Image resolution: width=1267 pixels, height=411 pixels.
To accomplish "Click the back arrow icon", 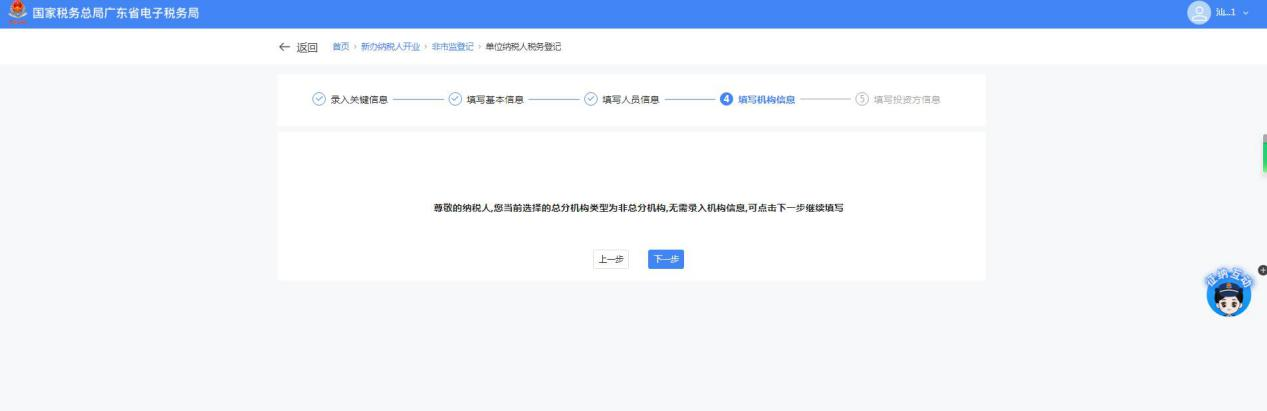I will tap(286, 48).
